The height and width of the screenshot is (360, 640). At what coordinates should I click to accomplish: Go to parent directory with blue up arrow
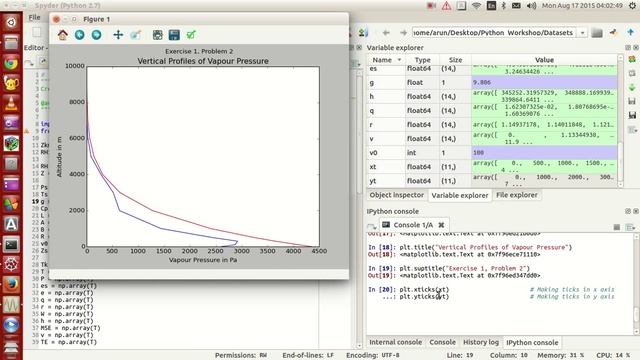(x=631, y=32)
